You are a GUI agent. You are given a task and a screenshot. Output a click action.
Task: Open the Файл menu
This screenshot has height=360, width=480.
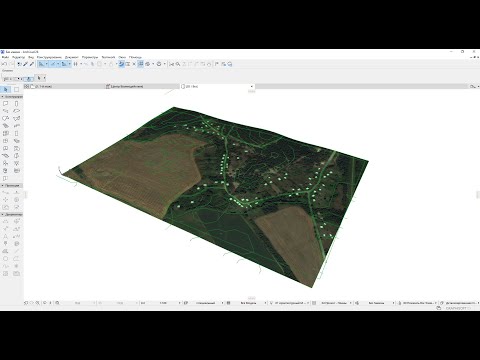click(5, 57)
